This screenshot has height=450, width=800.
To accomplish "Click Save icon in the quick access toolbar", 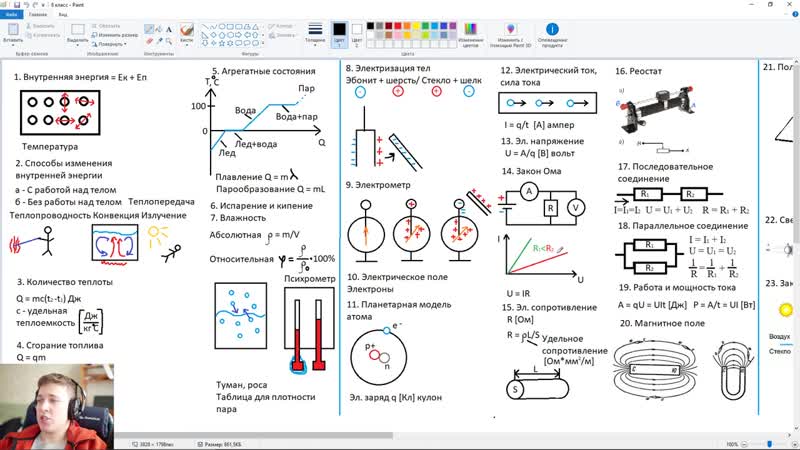I will point(17,5).
